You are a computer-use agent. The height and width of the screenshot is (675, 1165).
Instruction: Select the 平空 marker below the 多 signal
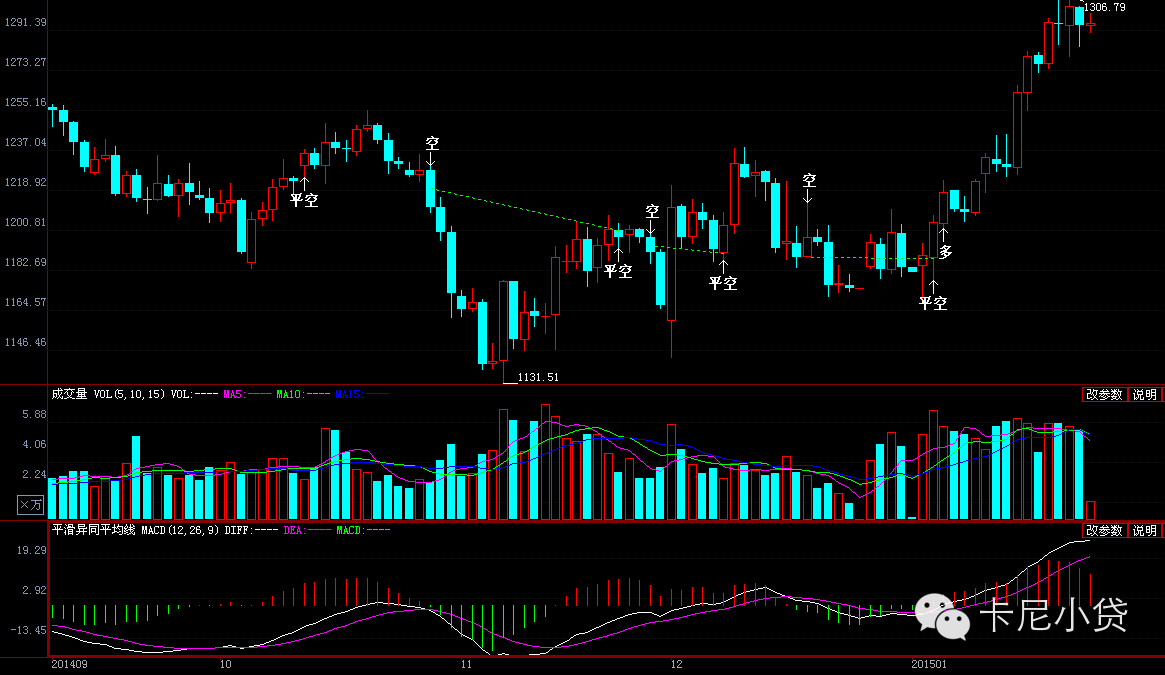(933, 303)
